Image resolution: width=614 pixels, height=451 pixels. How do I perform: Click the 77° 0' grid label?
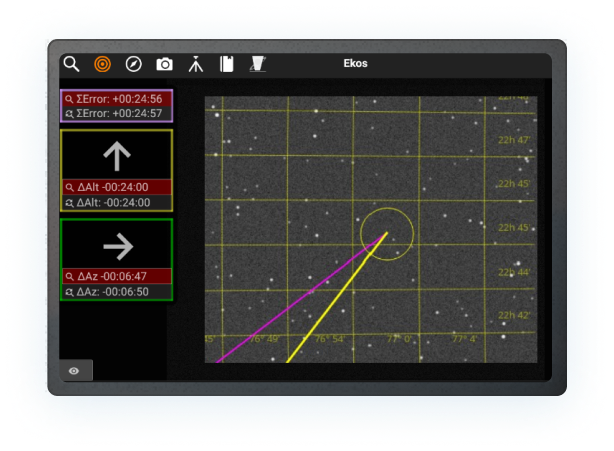point(399,339)
